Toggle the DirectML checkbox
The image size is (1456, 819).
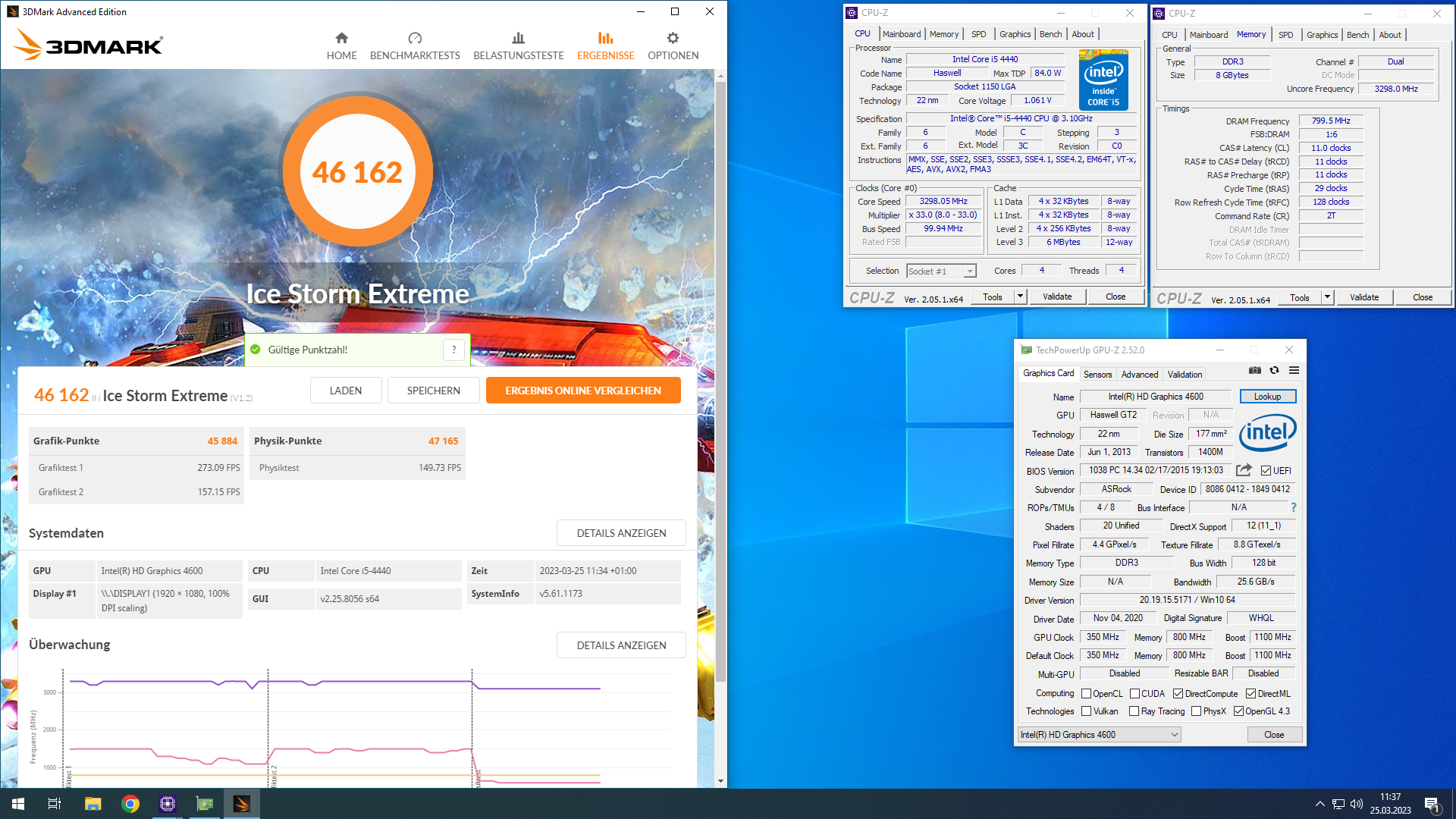point(1250,694)
